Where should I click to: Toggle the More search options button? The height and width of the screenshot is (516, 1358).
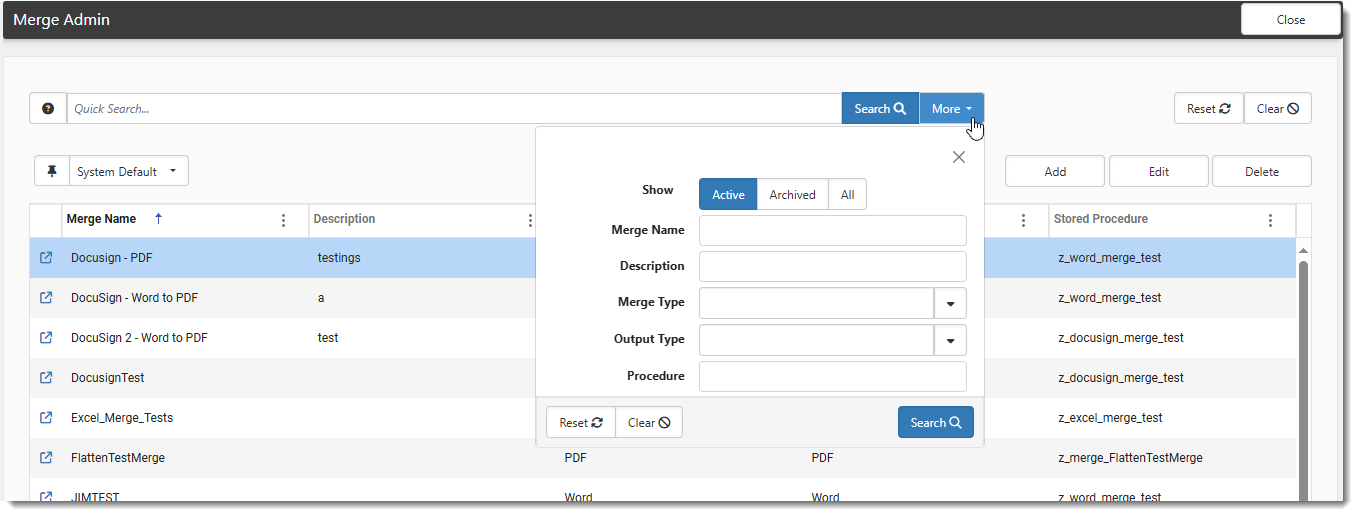tap(951, 109)
